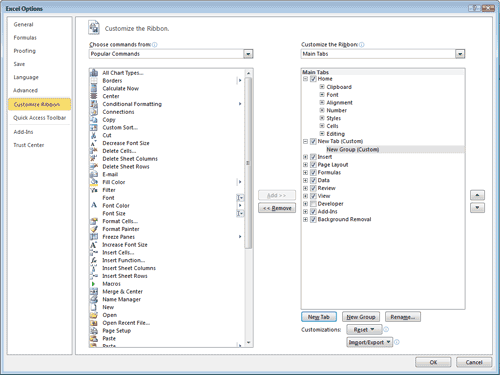Open the Import/Export dropdown
Image resolution: width=500 pixels, height=375 pixels.
[x=369, y=342]
